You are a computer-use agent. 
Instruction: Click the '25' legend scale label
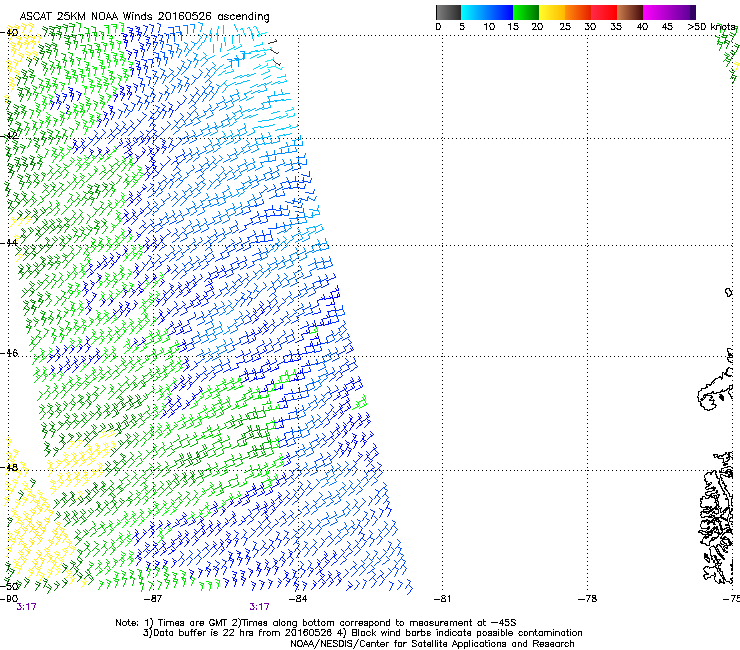565,27
